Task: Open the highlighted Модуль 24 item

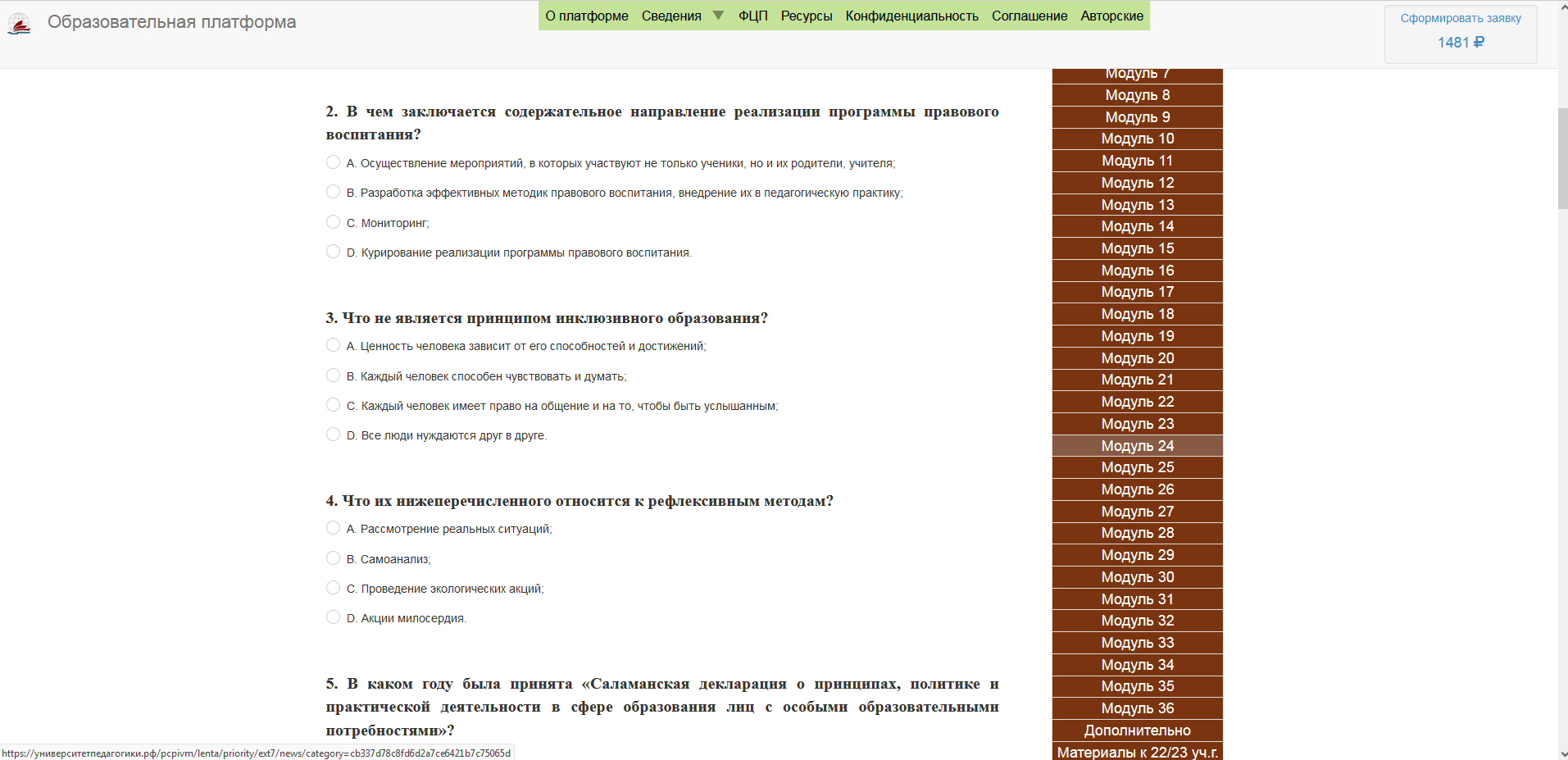Action: click(1137, 446)
